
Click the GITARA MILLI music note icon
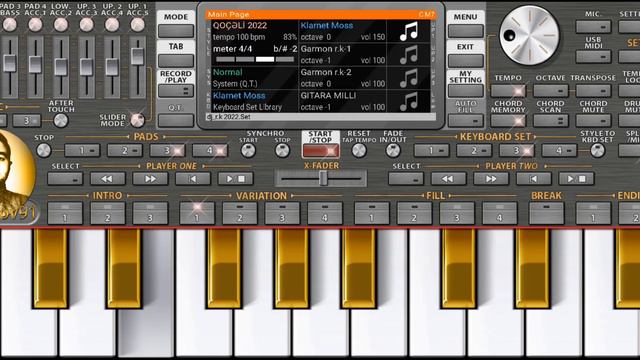pos(409,101)
